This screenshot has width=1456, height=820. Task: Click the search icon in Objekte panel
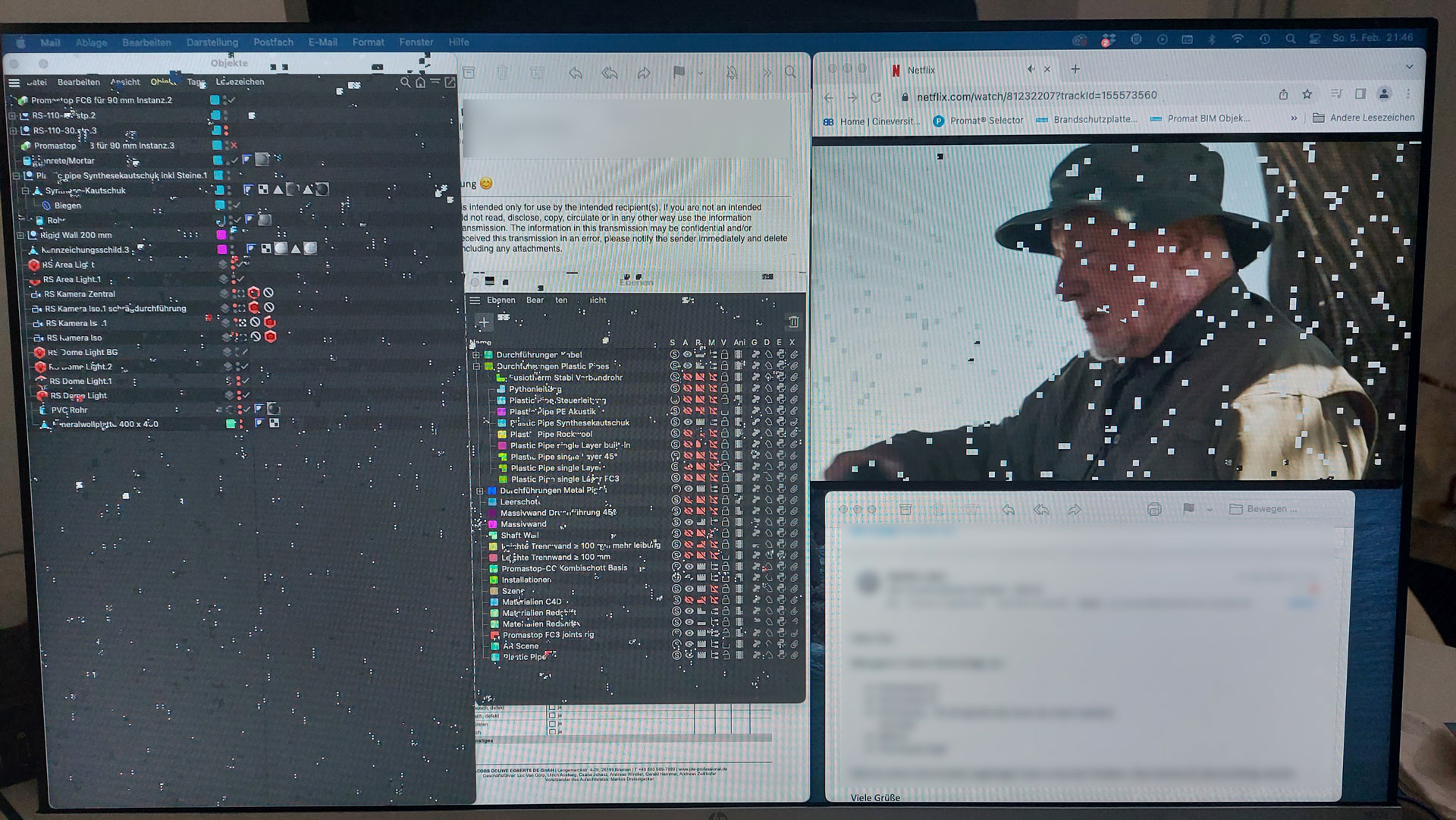pos(405,82)
